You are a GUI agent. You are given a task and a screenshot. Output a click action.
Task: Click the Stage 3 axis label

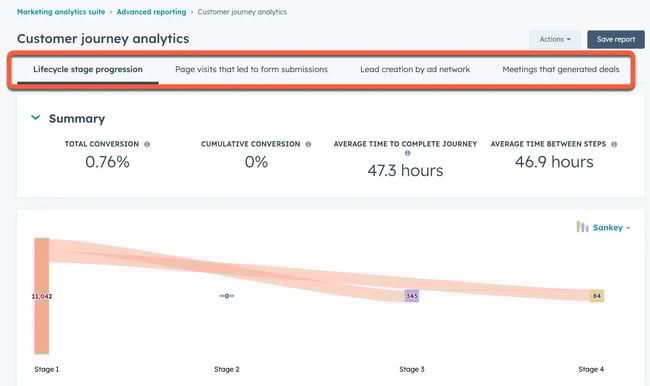pyautogui.click(x=412, y=369)
